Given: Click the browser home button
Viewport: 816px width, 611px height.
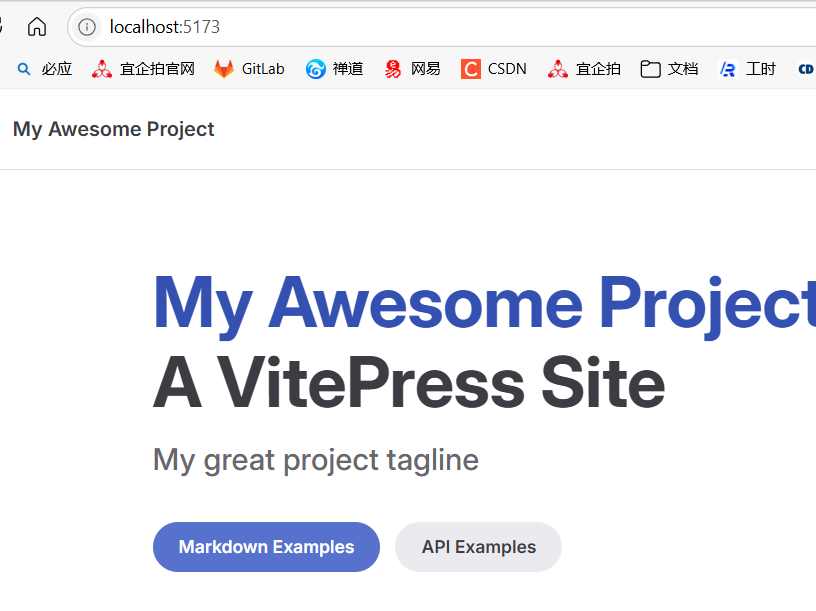Looking at the screenshot, I should click(x=36, y=28).
